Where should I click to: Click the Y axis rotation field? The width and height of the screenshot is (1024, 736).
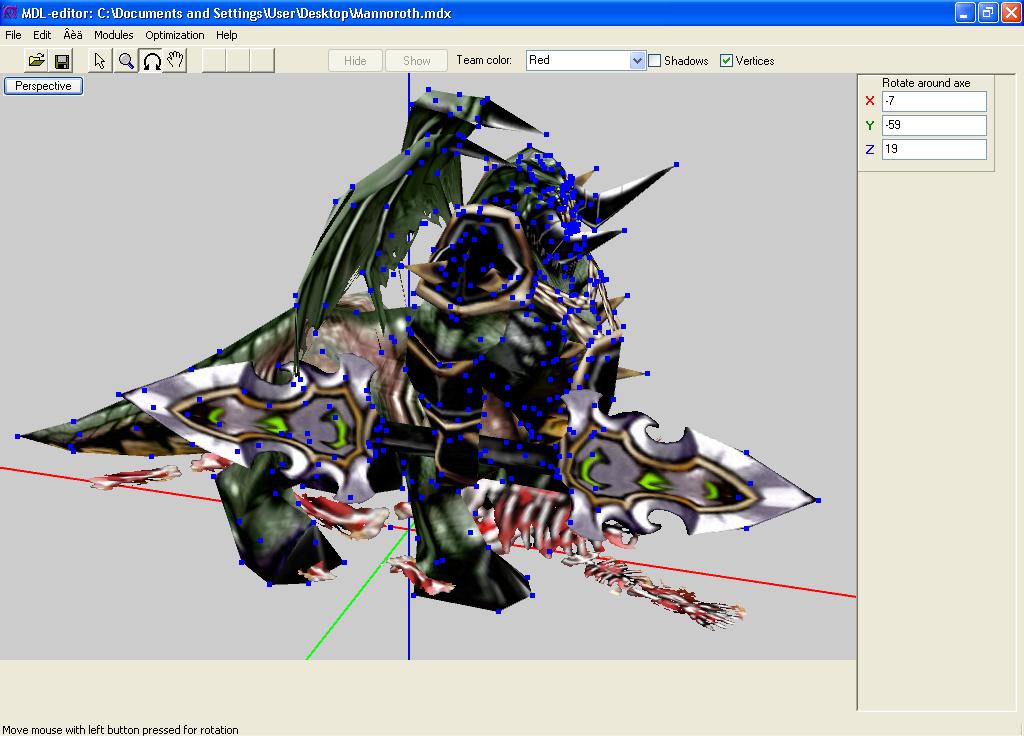coord(934,125)
